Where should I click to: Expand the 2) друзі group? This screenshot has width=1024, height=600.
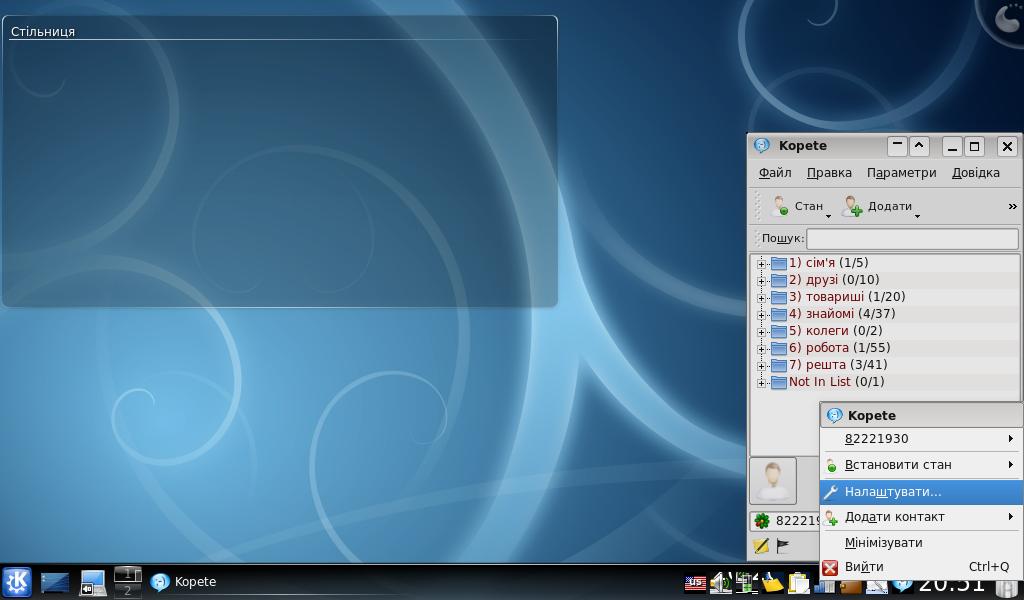761,281
